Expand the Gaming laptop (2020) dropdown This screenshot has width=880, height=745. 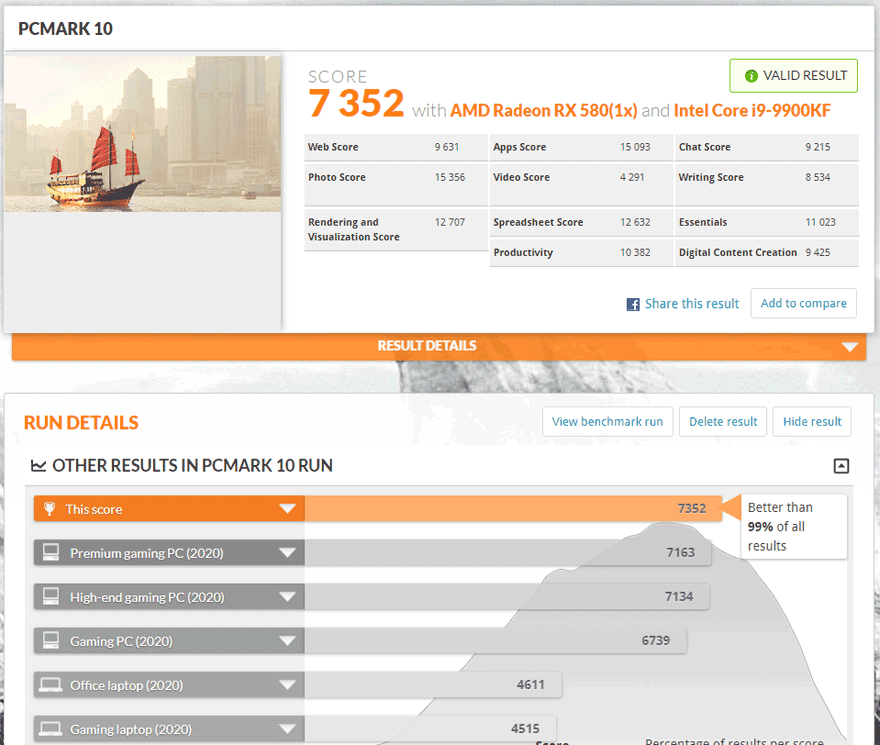point(287,728)
